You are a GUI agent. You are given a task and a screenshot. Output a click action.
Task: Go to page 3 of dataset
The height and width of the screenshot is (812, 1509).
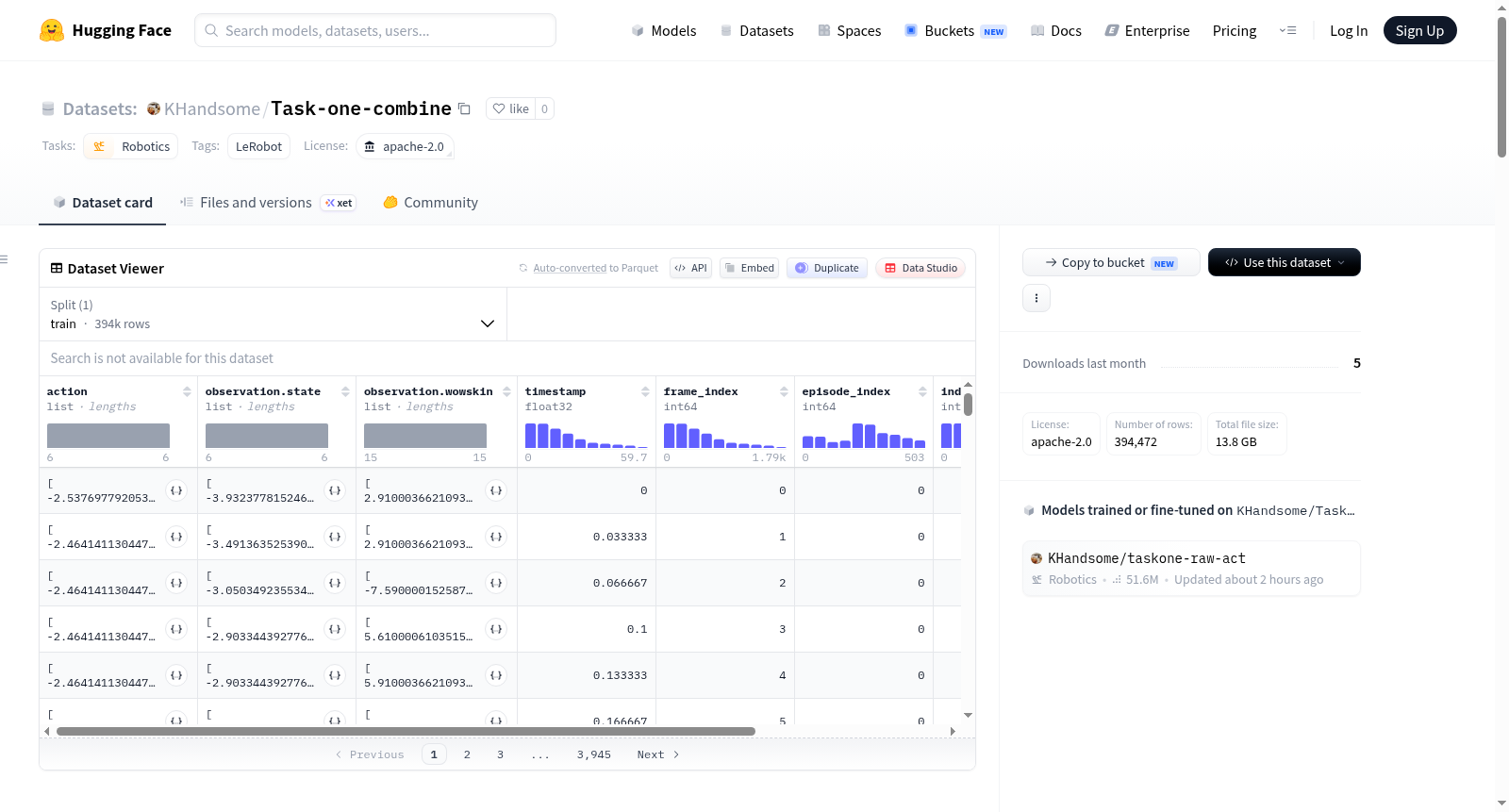pos(500,754)
